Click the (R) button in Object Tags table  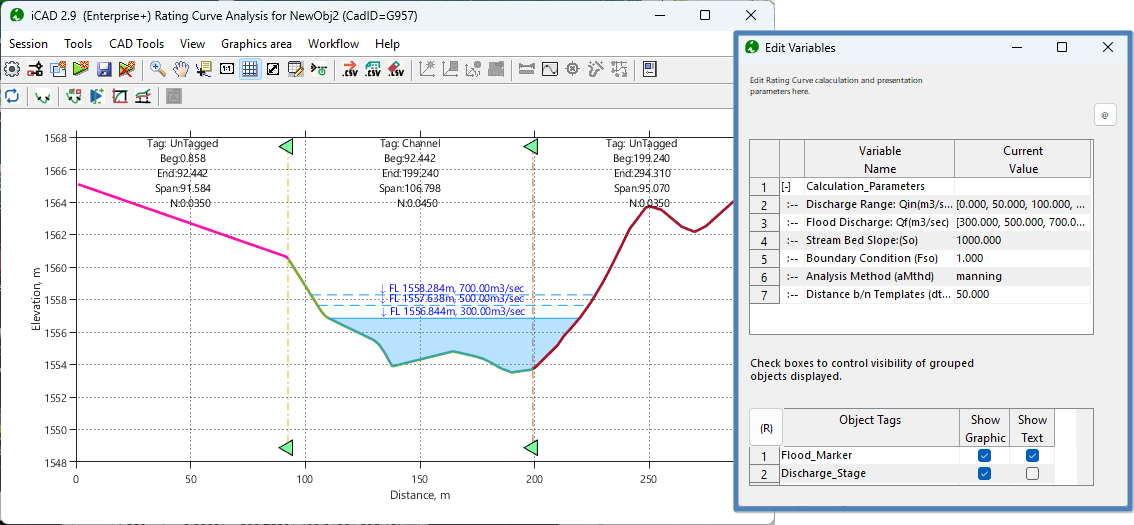click(x=766, y=428)
